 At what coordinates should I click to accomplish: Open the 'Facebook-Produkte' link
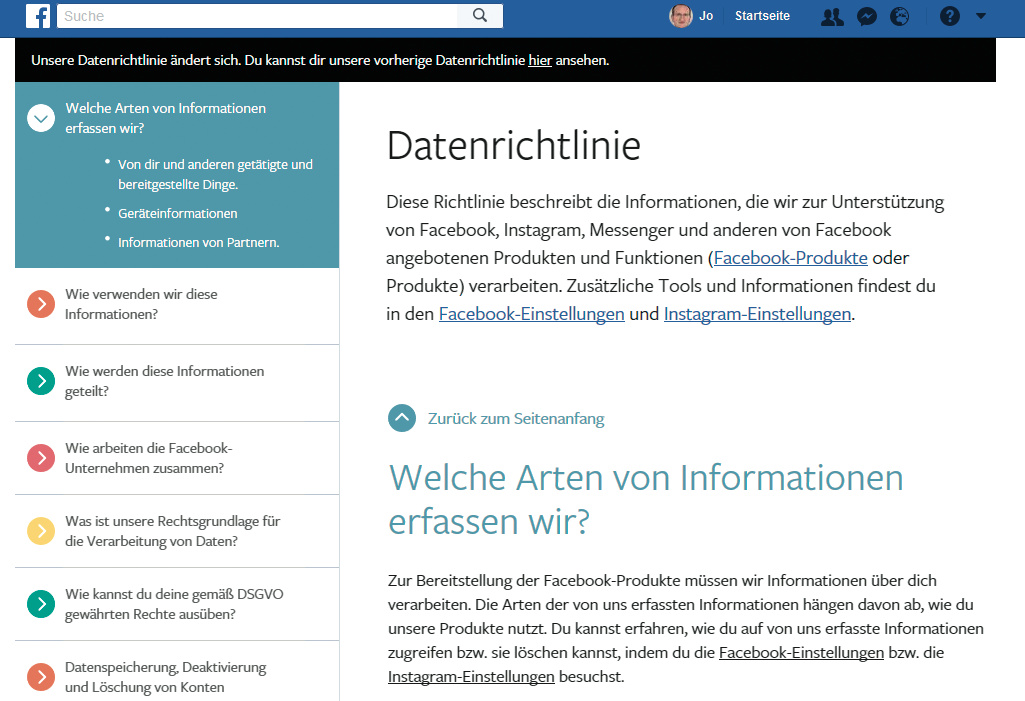tap(790, 257)
